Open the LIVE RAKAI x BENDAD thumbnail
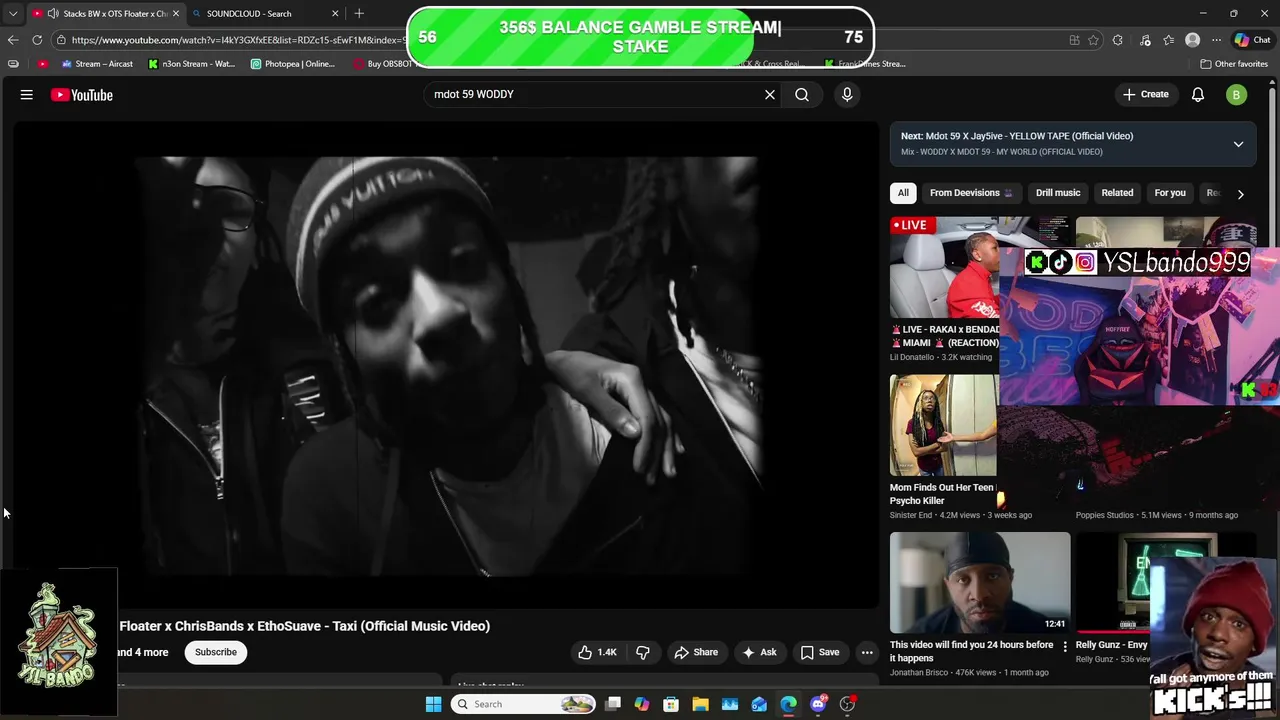The width and height of the screenshot is (1280, 720). [x=944, y=267]
